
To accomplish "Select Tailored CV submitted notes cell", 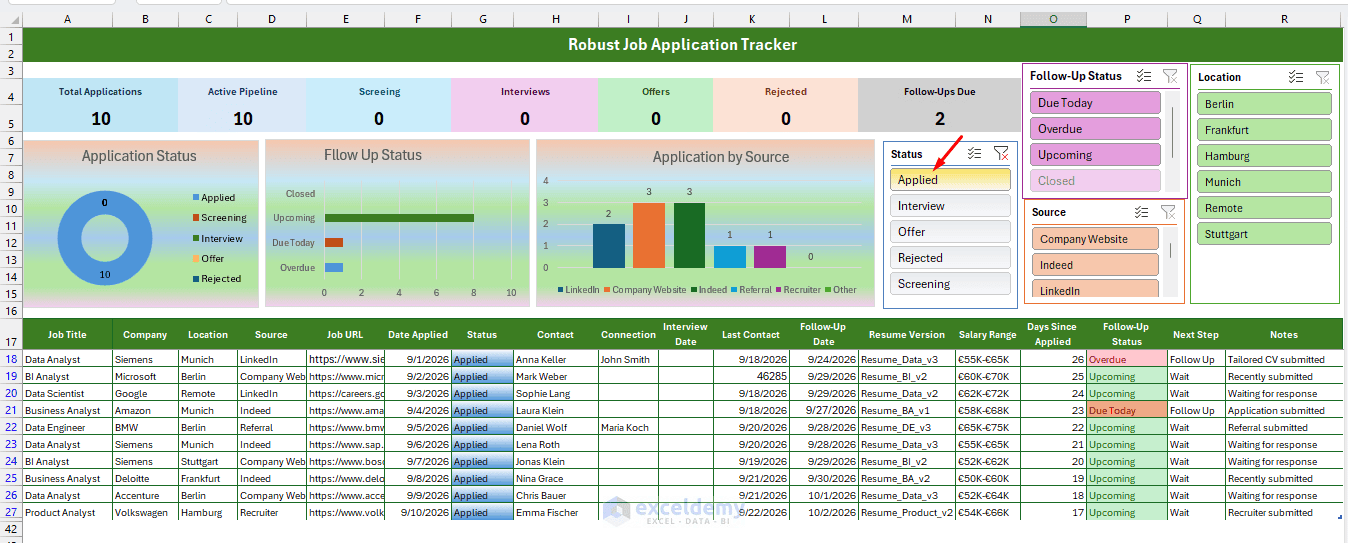I will [x=1284, y=359].
